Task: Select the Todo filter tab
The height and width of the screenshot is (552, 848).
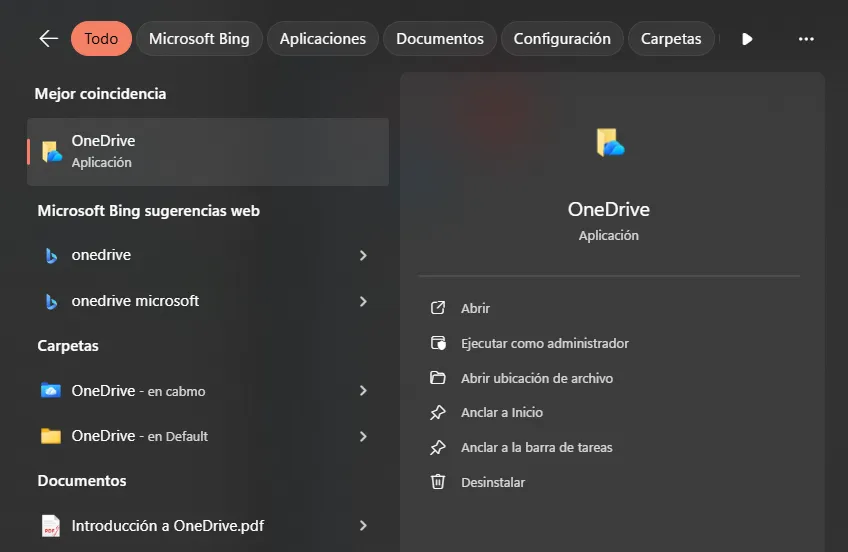Action: click(101, 38)
